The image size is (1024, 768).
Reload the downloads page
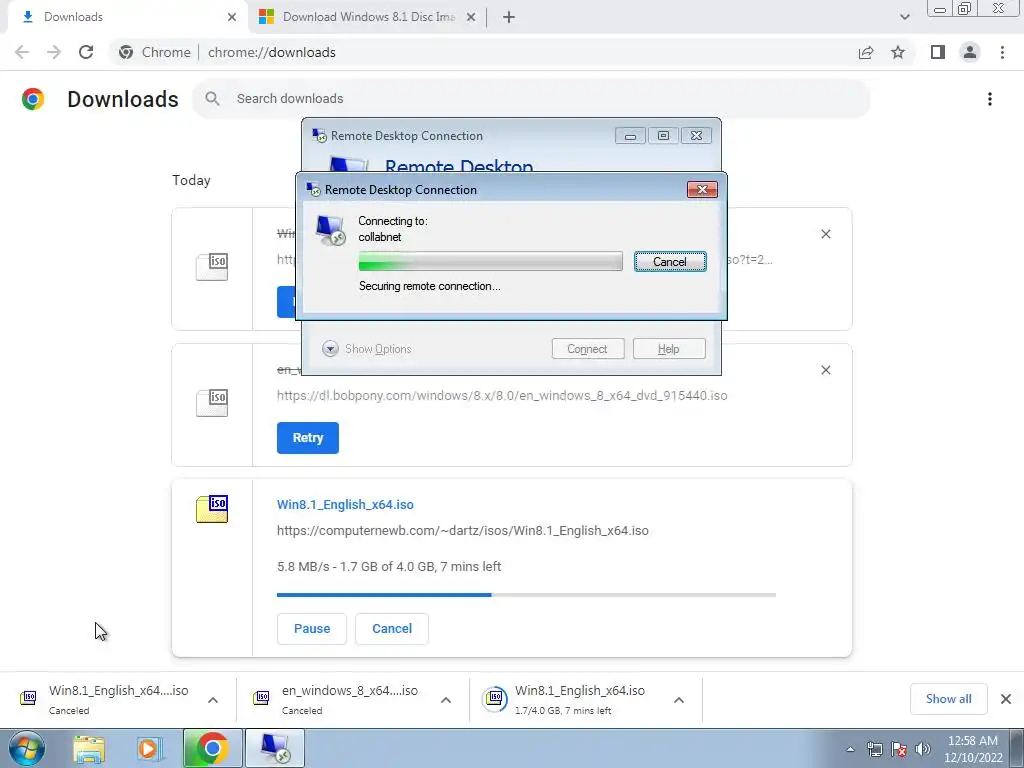tap(86, 52)
